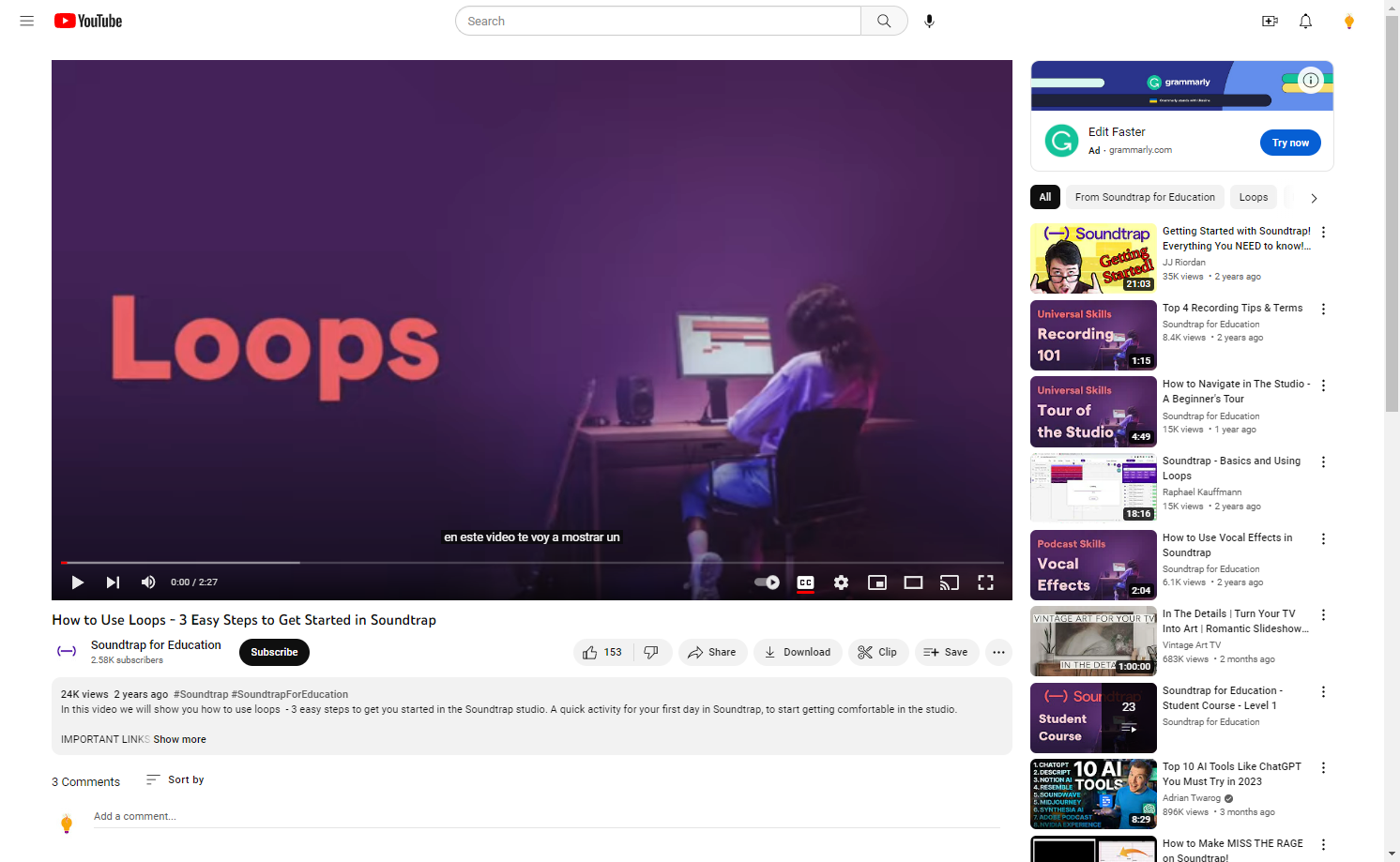
Task: Dislike the video
Action: pos(652,652)
